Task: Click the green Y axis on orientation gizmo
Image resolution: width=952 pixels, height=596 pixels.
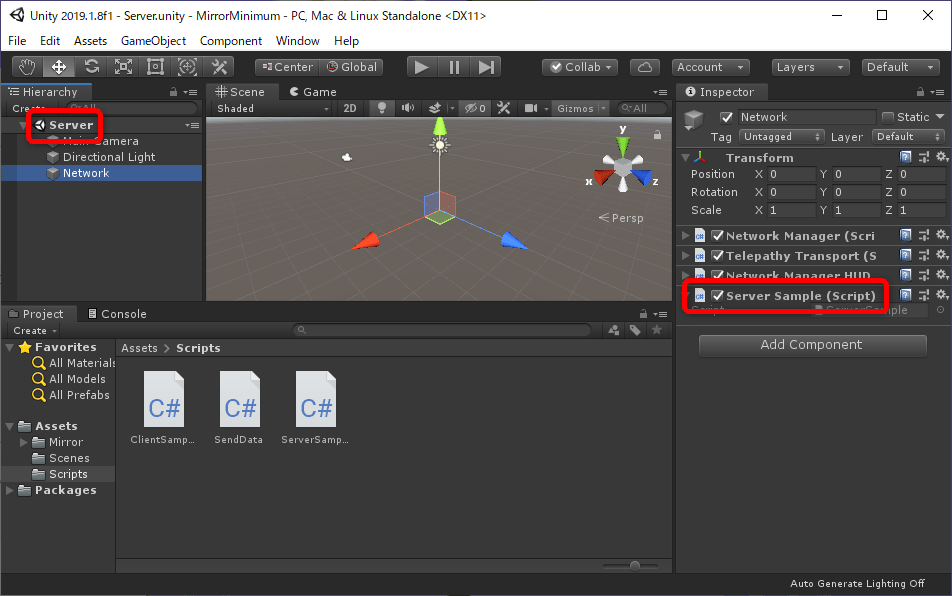Action: click(622, 144)
